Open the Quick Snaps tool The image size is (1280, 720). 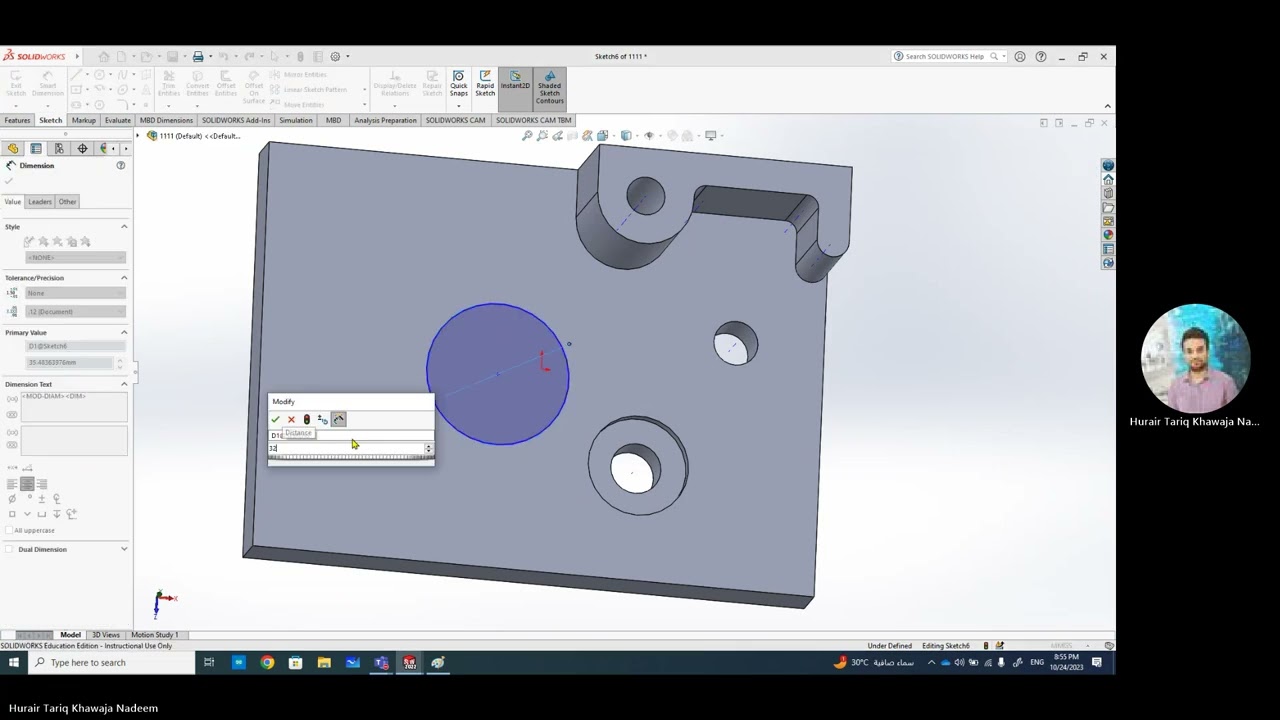(458, 83)
